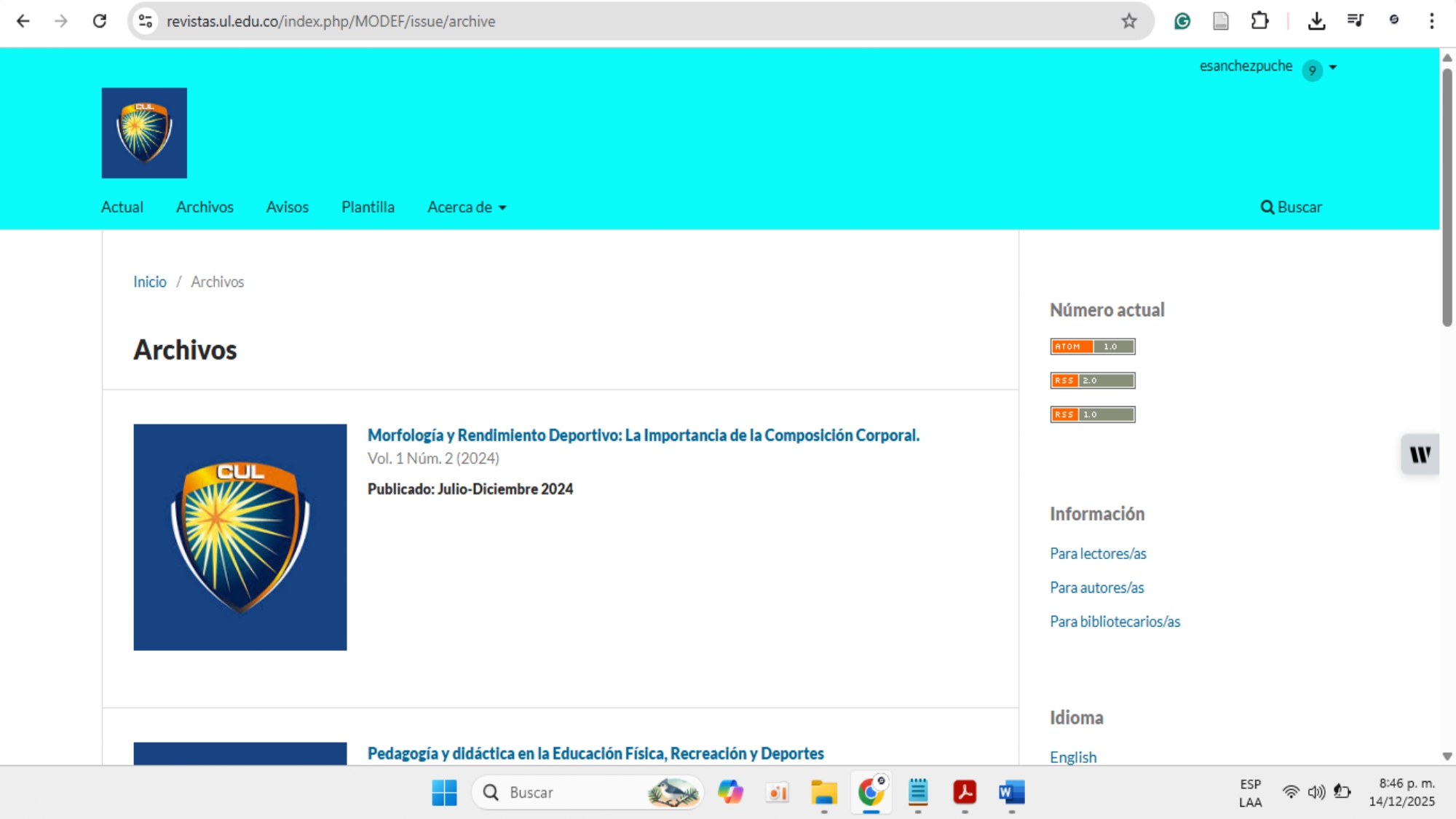Open the Plantilla menu item

tap(368, 207)
